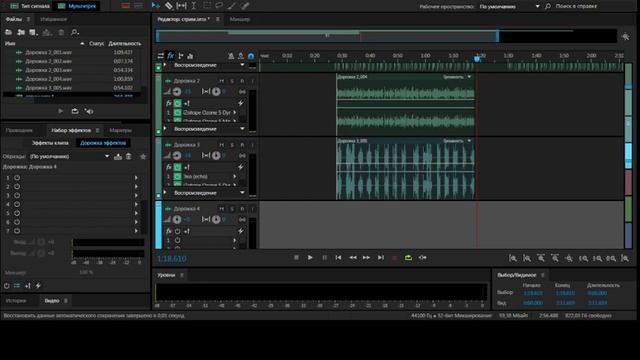640x360 pixels.
Task: Select the Razor tool
Action: (169, 6)
